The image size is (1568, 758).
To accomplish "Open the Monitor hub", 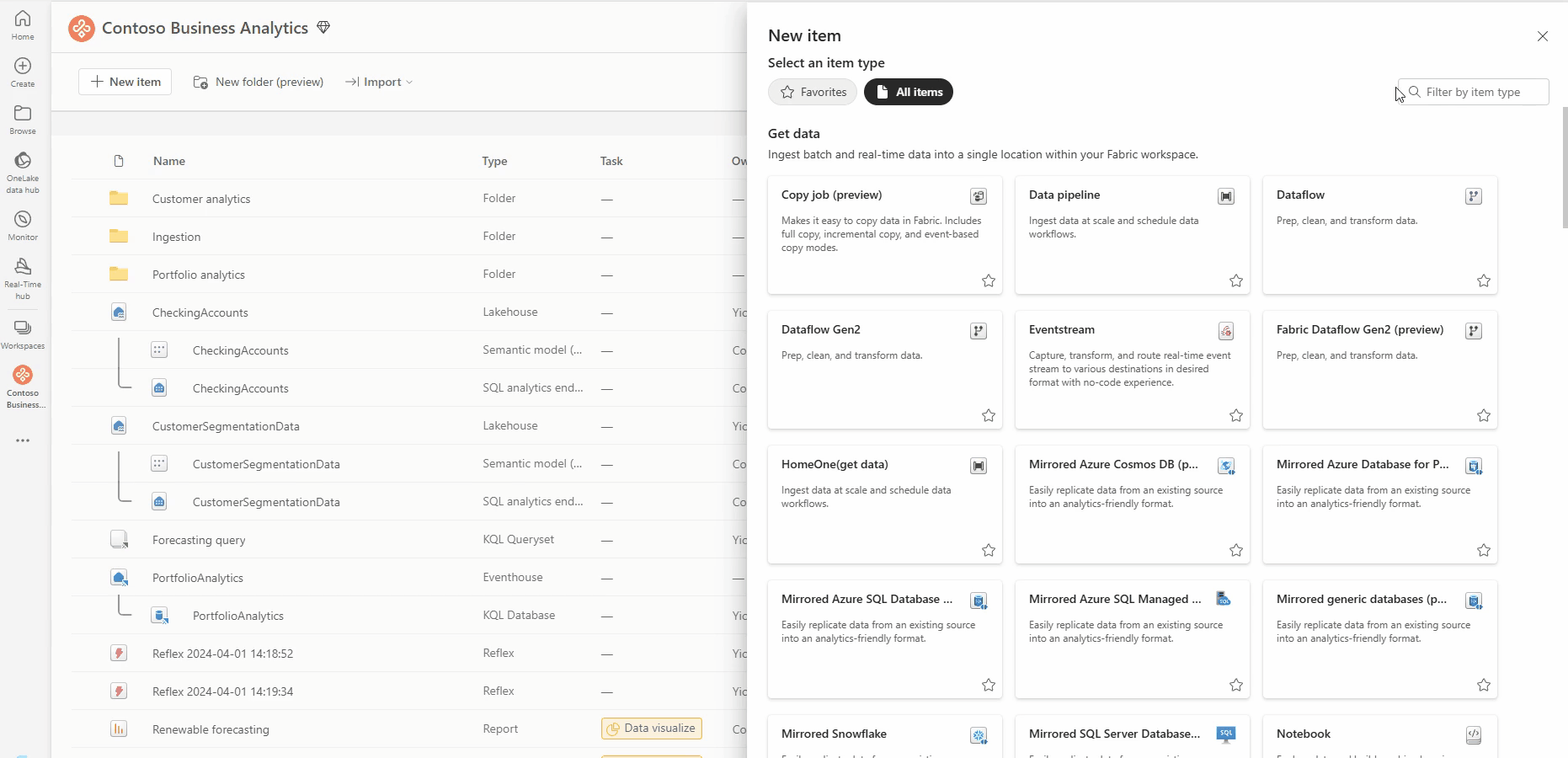I will click(x=22, y=222).
